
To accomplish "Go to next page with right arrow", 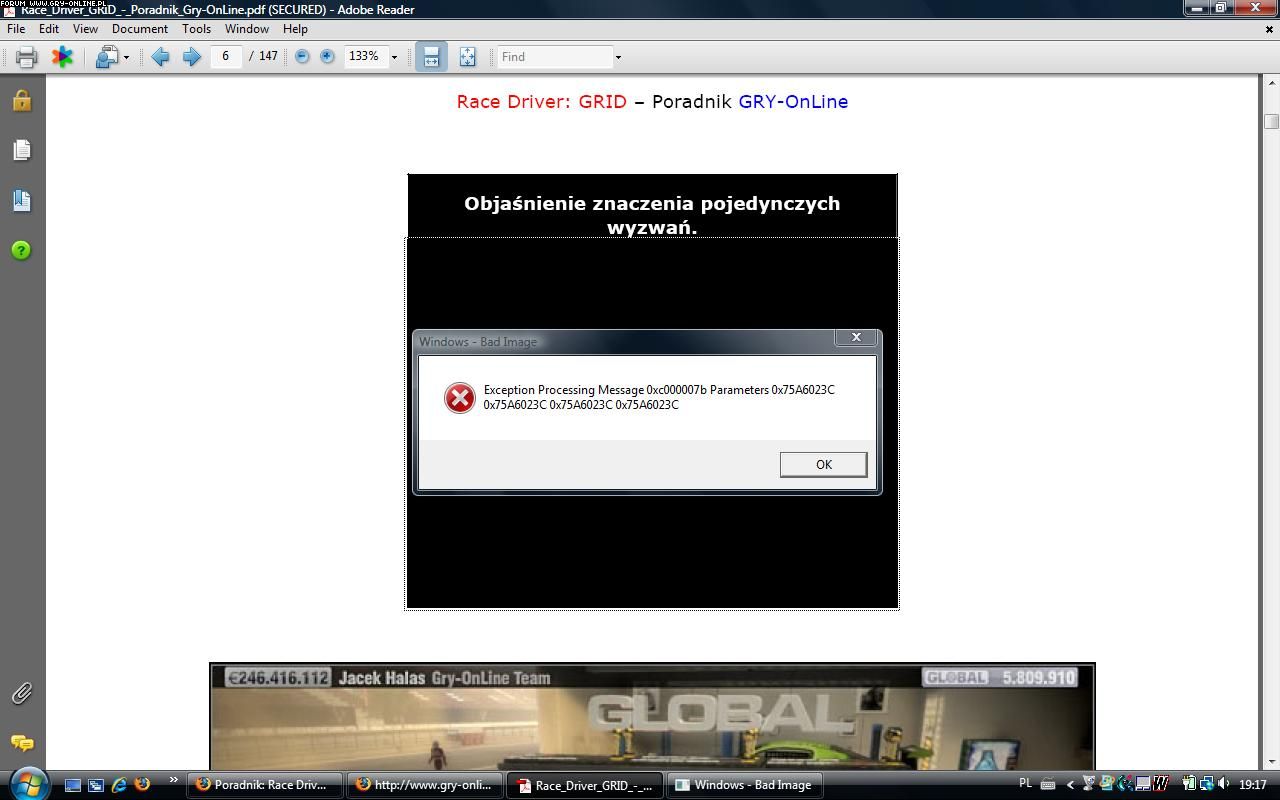I will [x=191, y=57].
